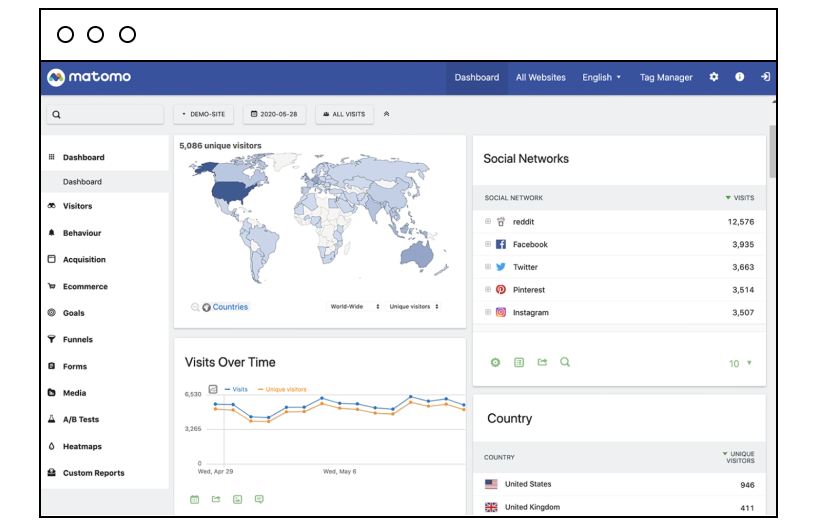Image resolution: width=818 pixels, height=526 pixels.
Task: Click Visits Over Time period calendar icon
Action: click(x=195, y=499)
